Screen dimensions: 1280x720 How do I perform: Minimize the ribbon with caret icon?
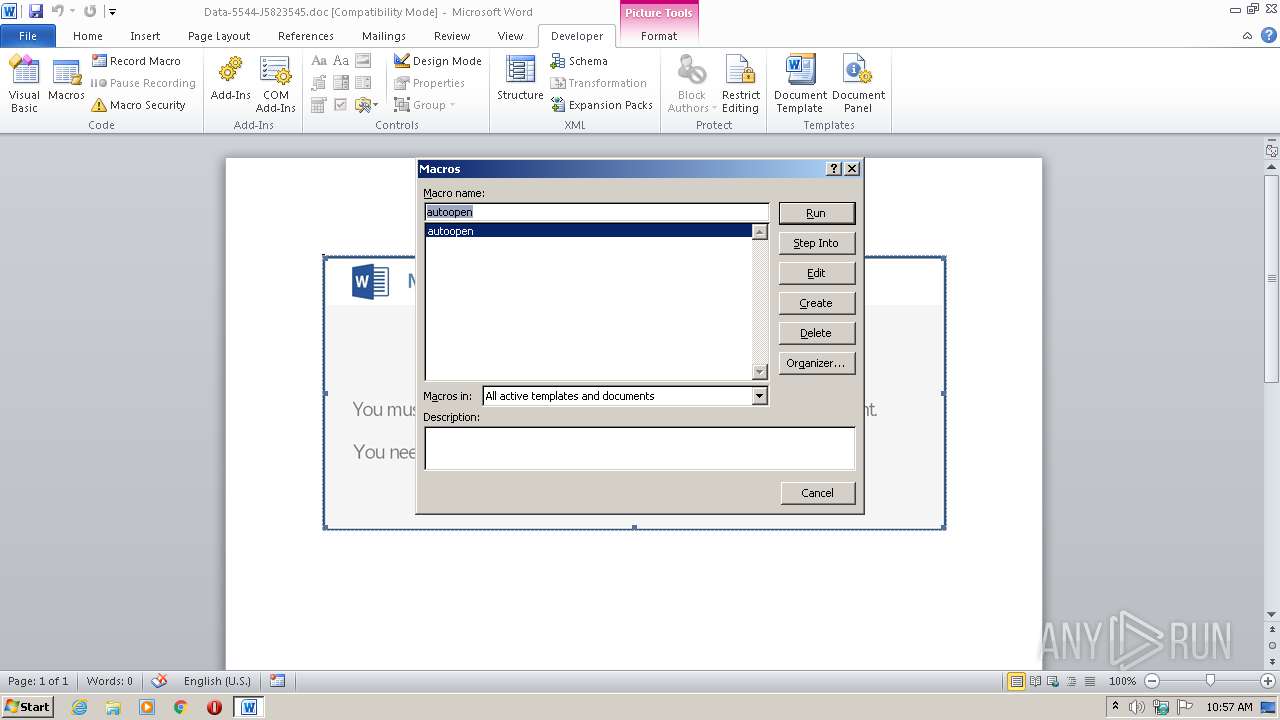(x=1247, y=35)
